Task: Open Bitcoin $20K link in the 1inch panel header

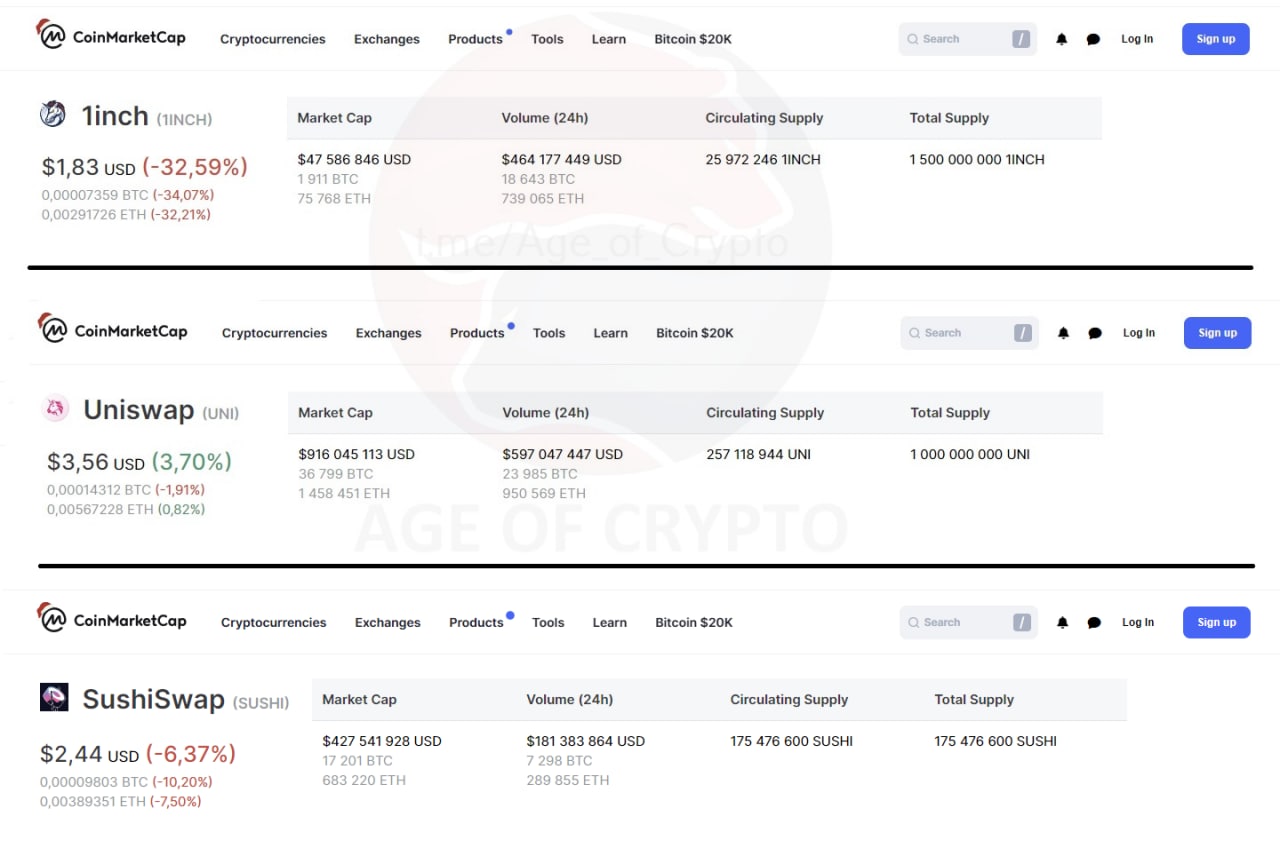Action: click(x=693, y=39)
